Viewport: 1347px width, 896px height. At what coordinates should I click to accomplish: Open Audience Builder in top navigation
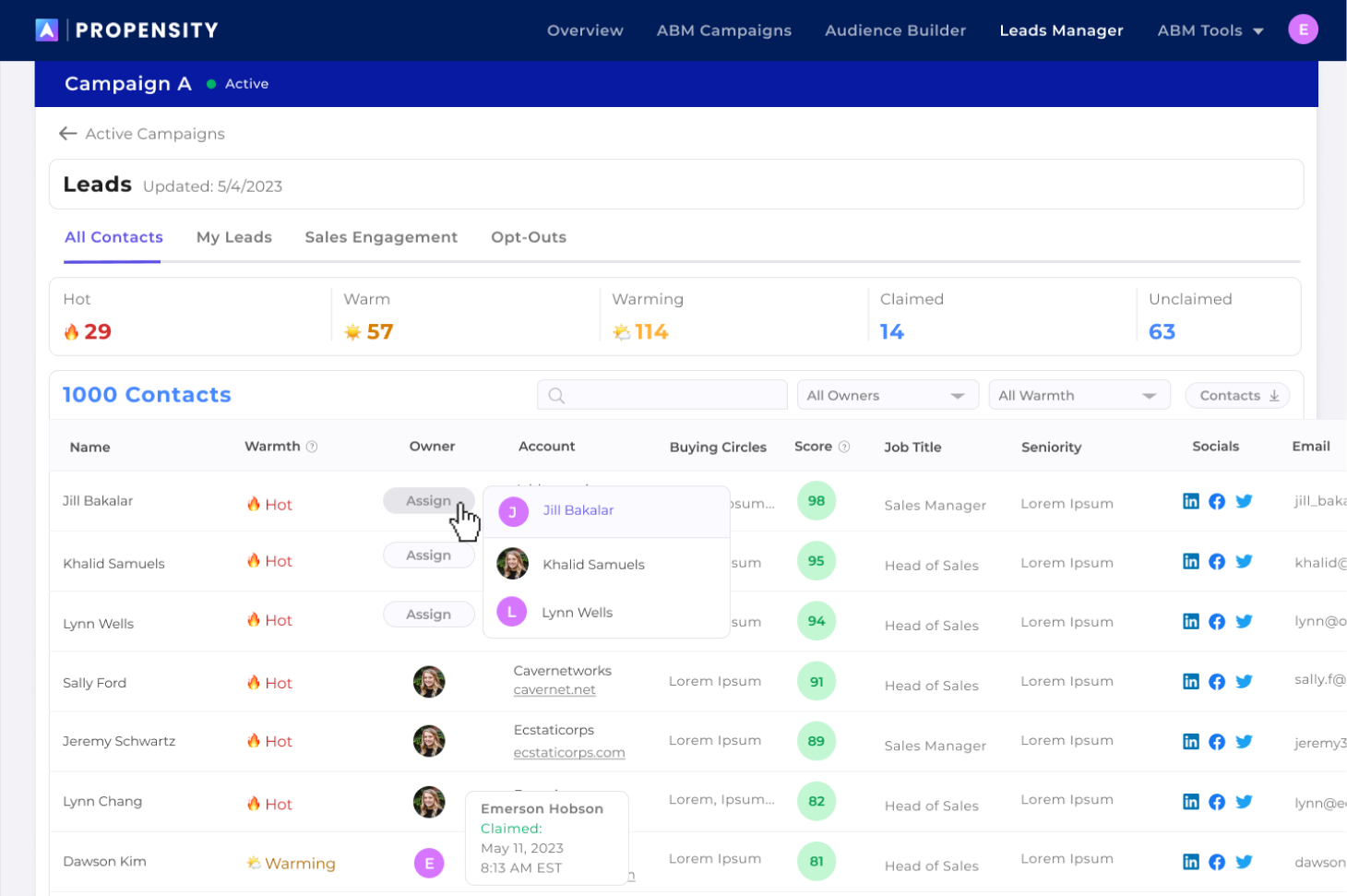point(896,30)
